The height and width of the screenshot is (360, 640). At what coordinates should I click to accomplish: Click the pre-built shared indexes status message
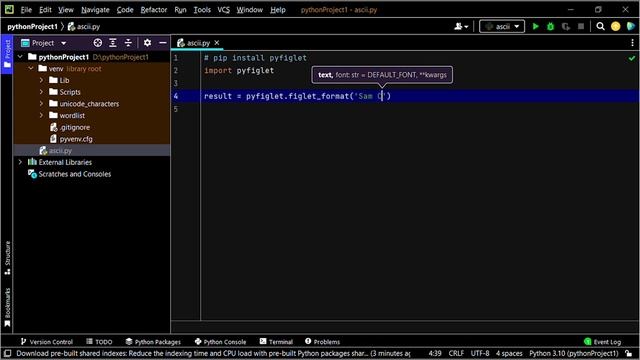point(213,353)
